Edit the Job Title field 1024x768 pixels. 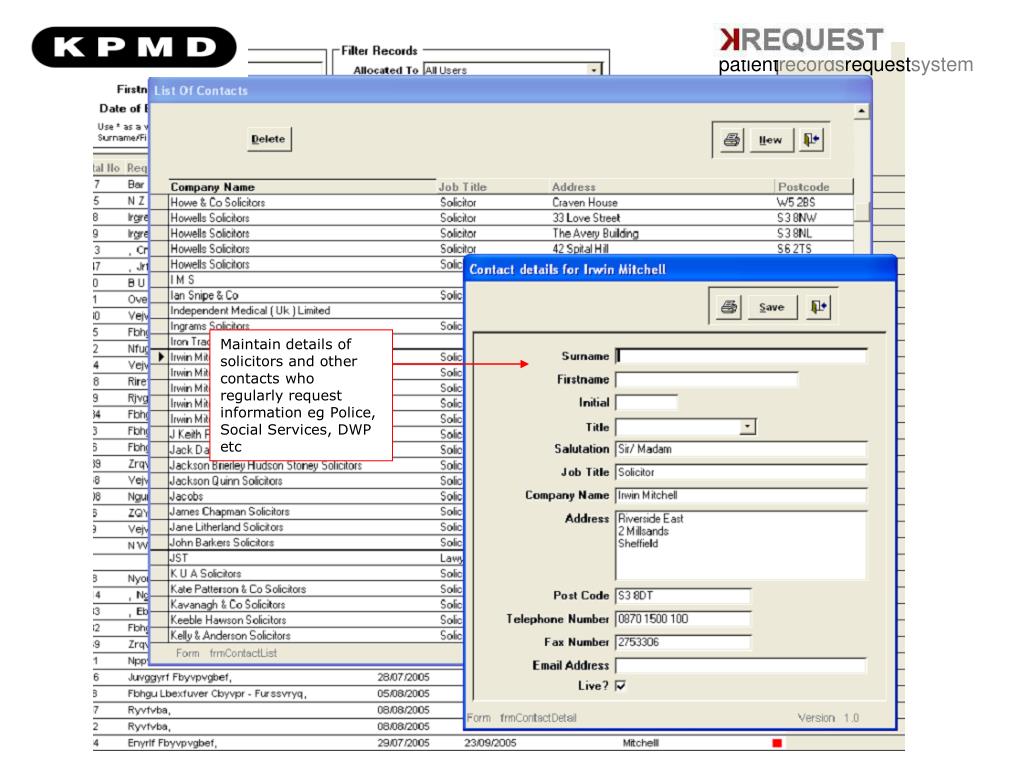741,472
